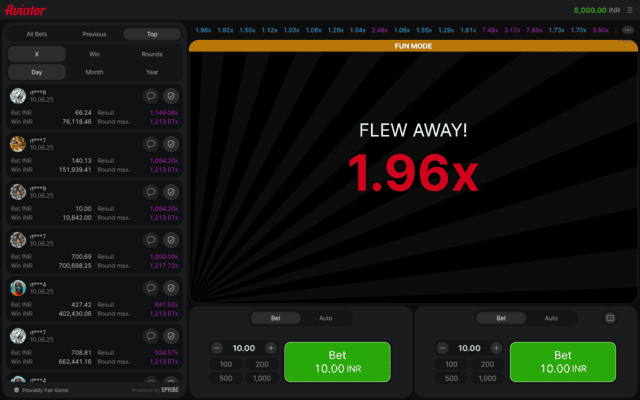Click the 1,149.06x result value
The height and width of the screenshot is (400, 640).
tap(164, 112)
